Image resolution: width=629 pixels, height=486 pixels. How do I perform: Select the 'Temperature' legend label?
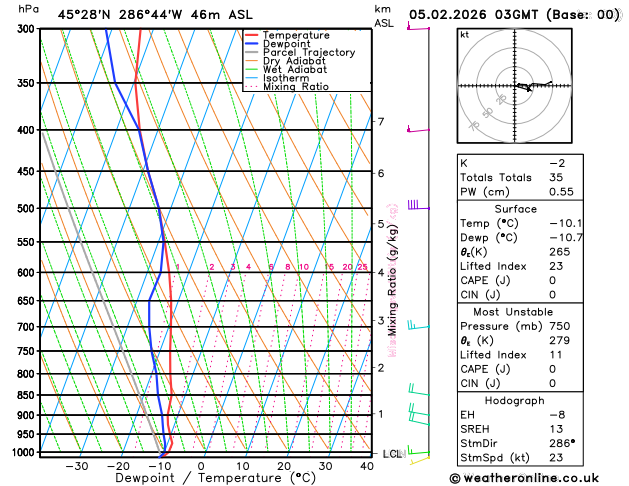pyautogui.click(x=296, y=35)
